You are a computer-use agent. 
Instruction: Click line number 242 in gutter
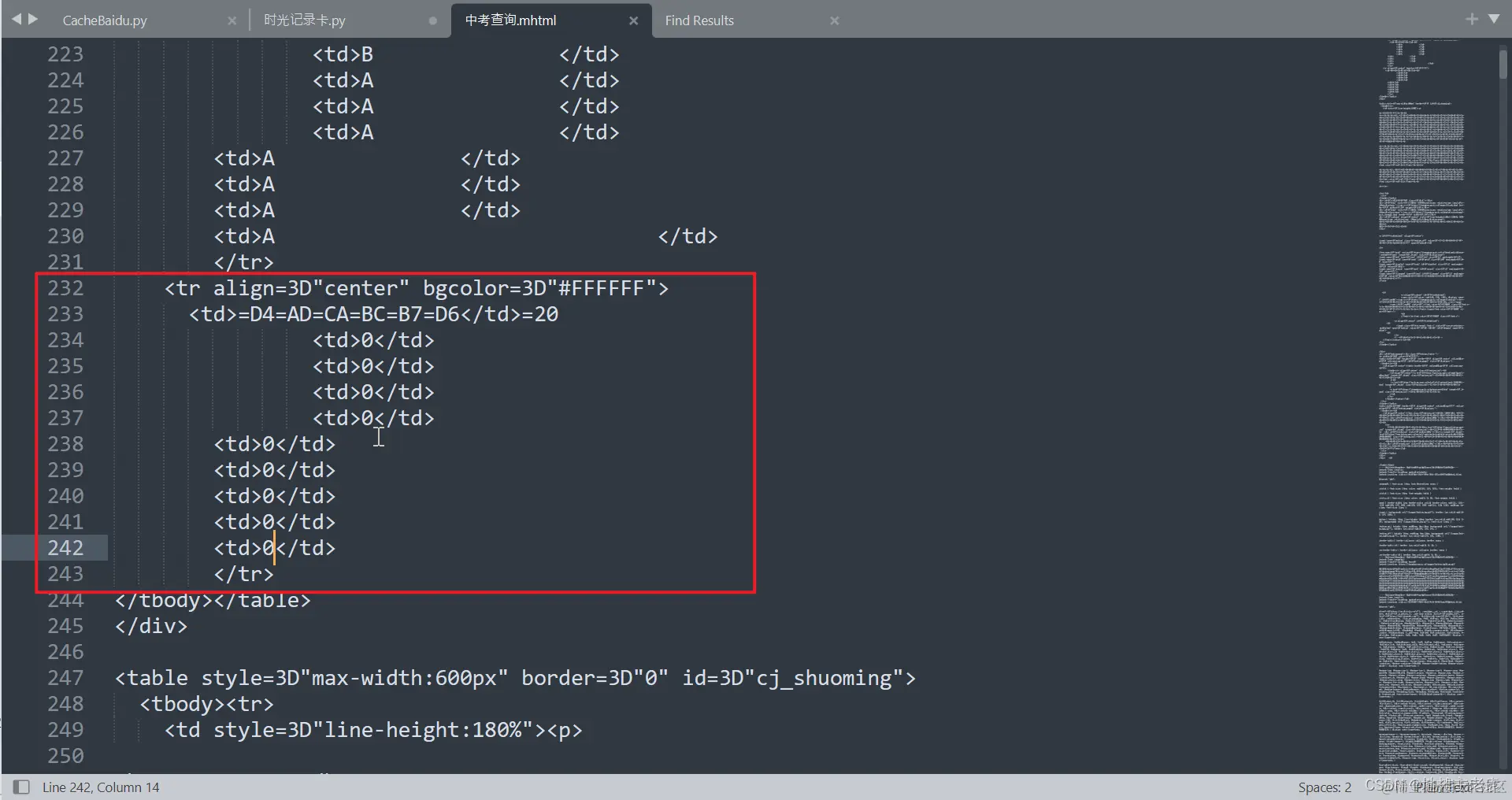click(x=65, y=548)
